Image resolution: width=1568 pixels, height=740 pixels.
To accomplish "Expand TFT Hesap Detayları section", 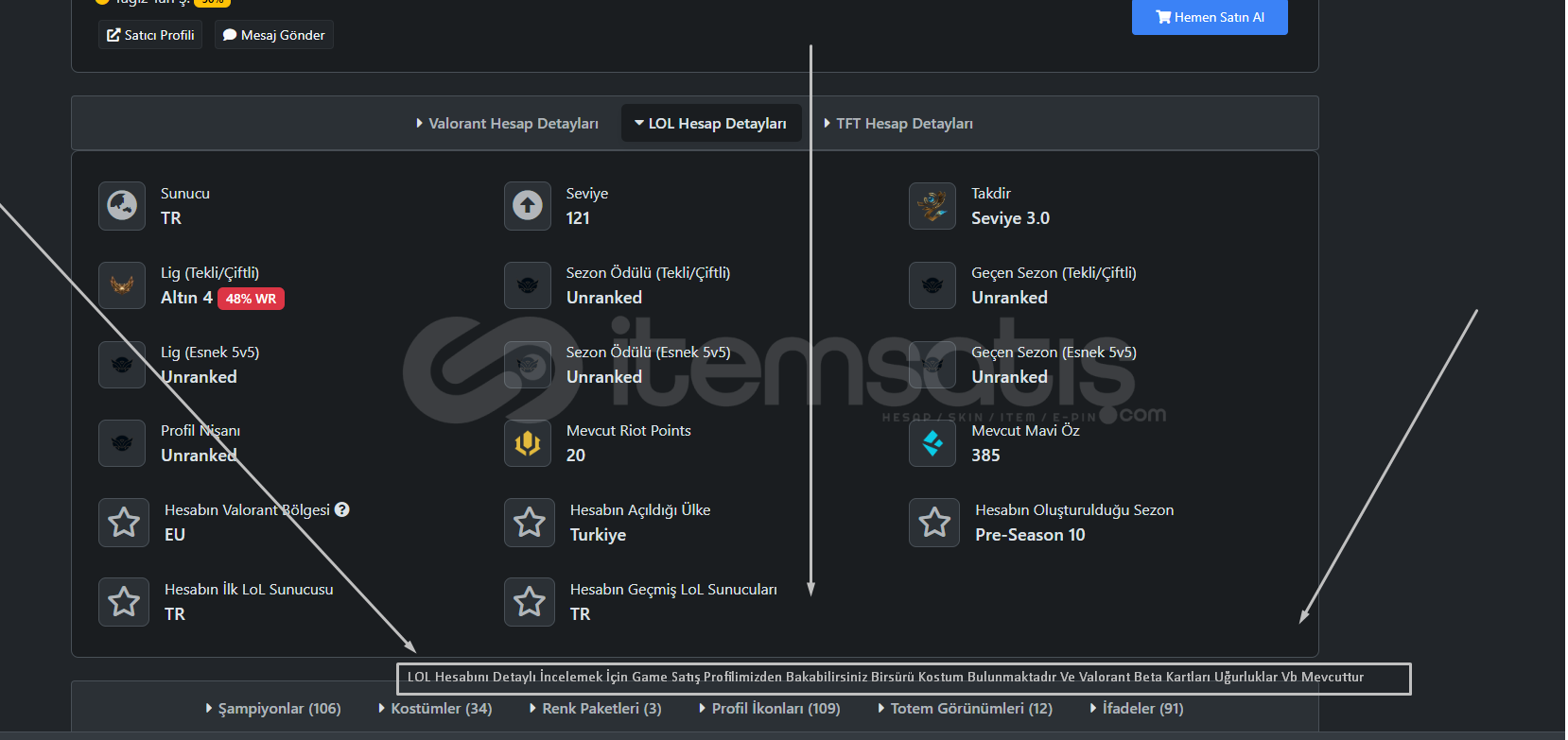I will (x=898, y=123).
